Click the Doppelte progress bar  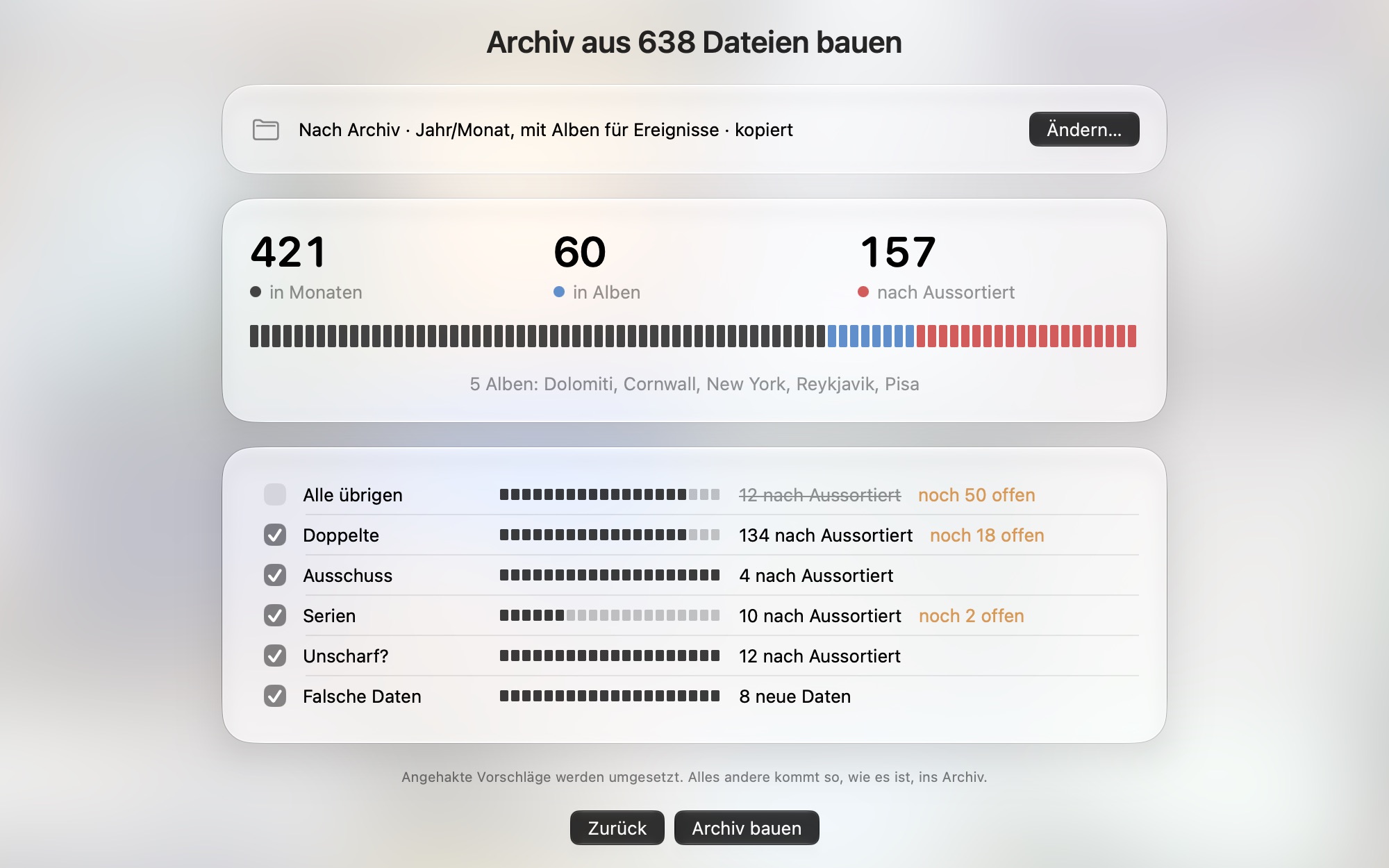[x=610, y=535]
